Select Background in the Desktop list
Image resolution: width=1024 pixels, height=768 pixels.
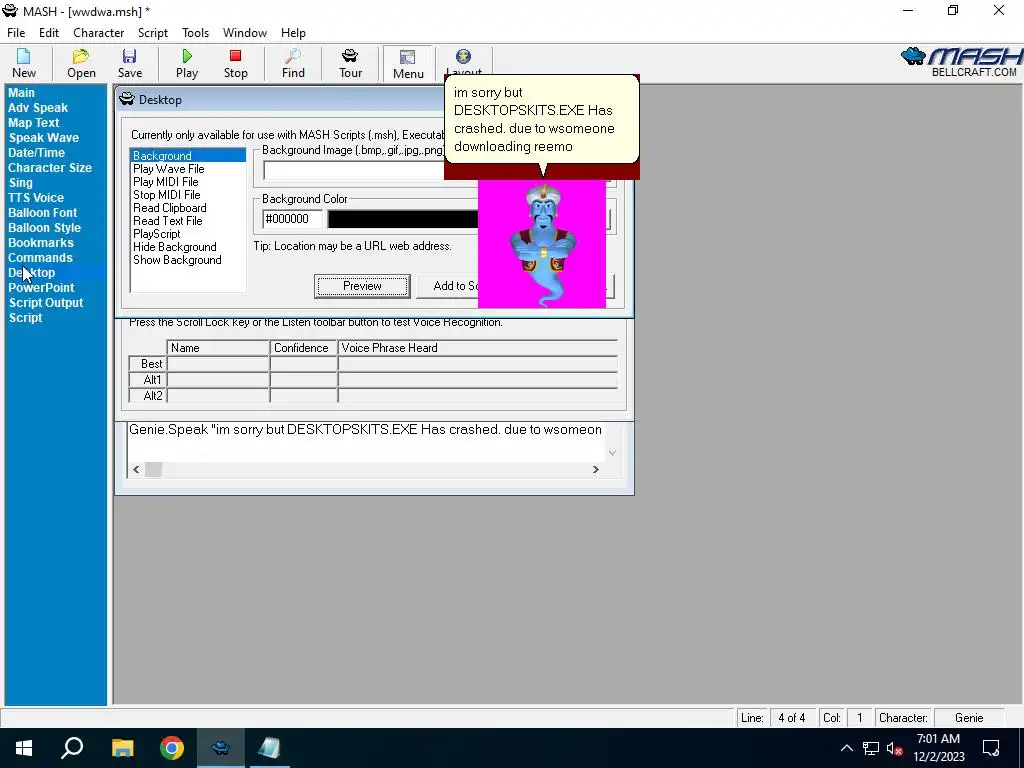click(188, 155)
